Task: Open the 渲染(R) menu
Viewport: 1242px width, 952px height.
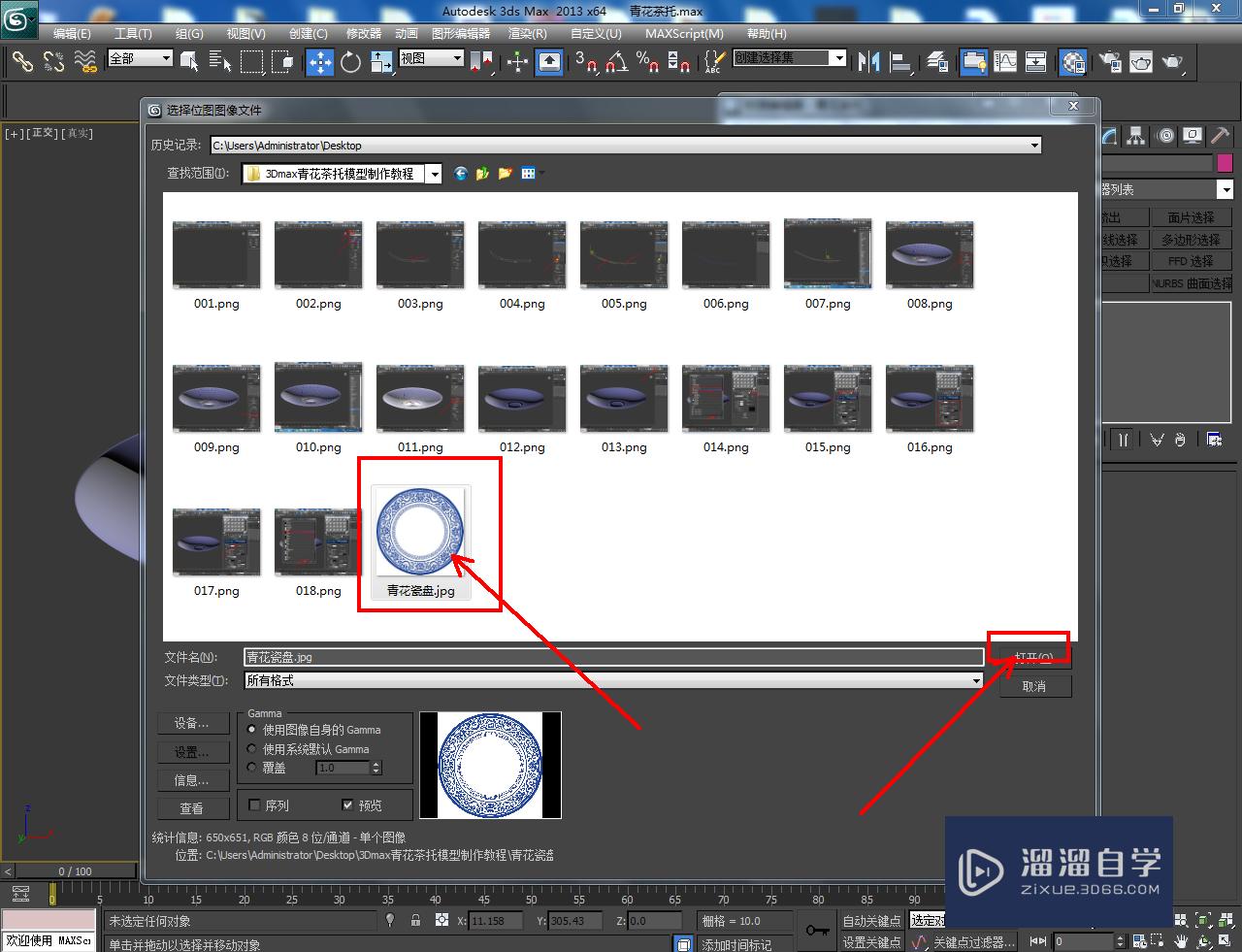Action: 528,33
